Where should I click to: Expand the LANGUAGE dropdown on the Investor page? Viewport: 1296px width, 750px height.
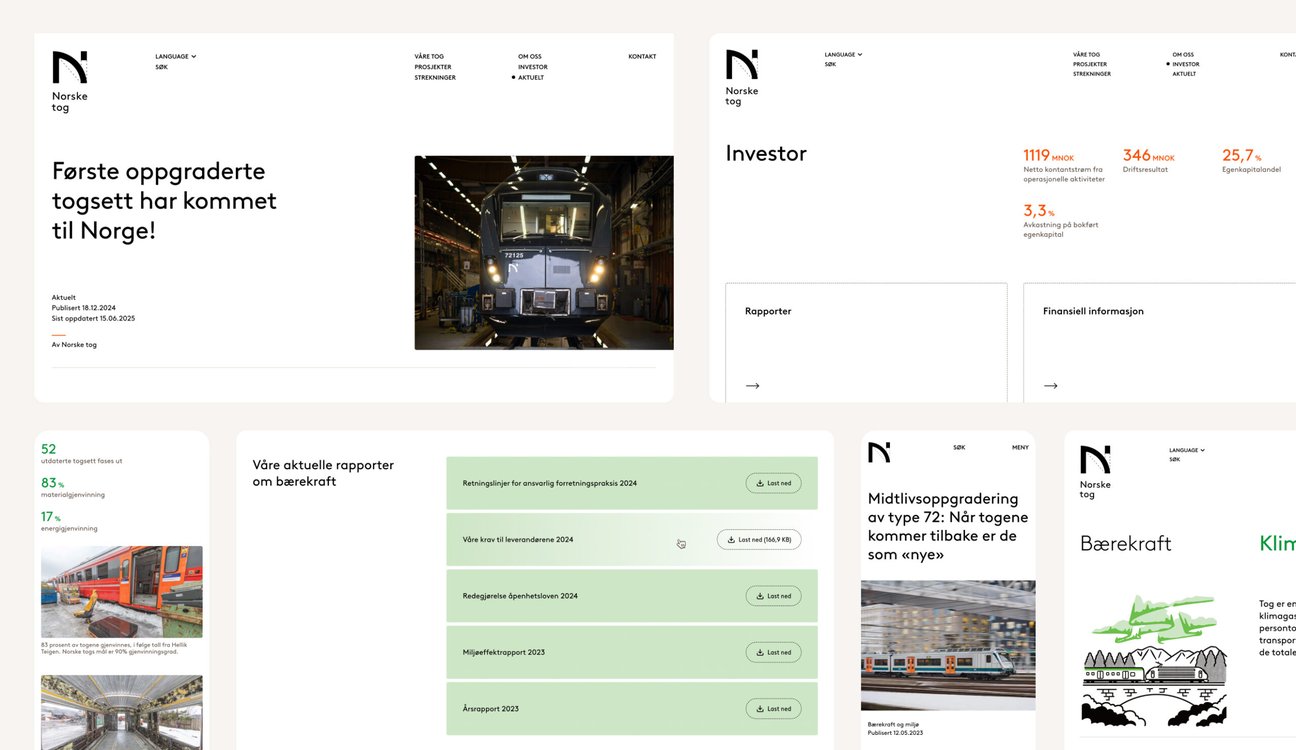point(843,55)
